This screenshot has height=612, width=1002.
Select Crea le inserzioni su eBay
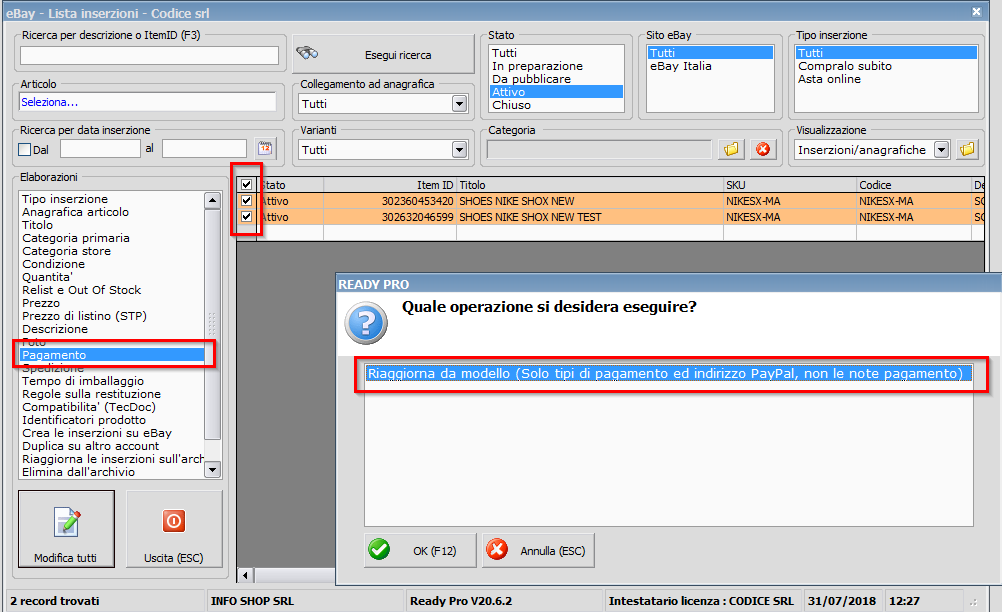(112, 433)
